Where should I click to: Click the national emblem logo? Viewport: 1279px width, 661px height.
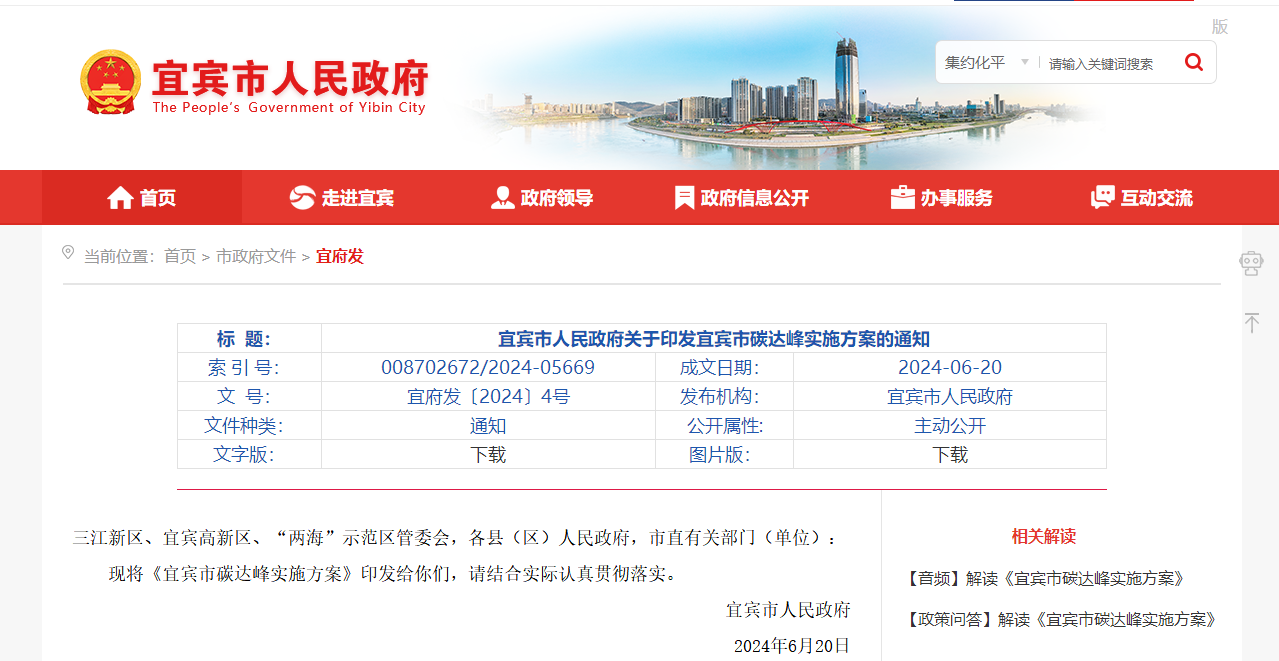(111, 81)
